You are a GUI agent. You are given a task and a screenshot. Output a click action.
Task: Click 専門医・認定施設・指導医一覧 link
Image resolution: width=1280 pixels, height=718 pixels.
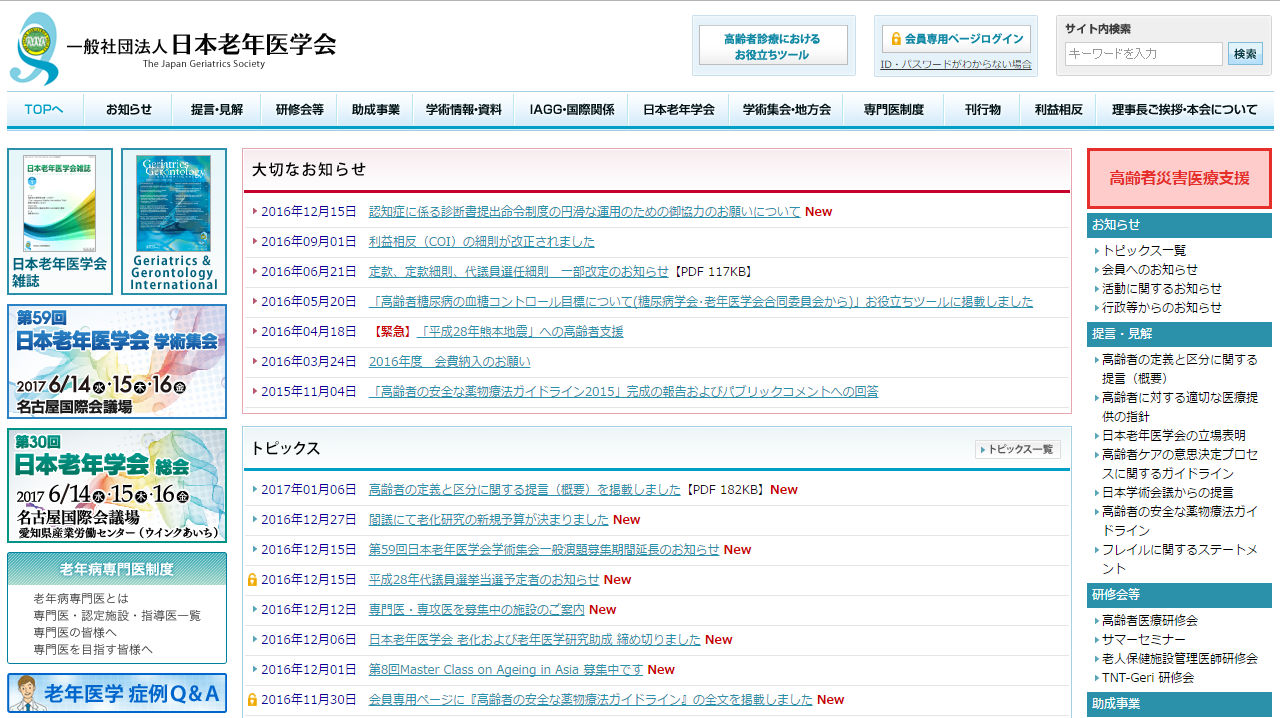[117, 615]
